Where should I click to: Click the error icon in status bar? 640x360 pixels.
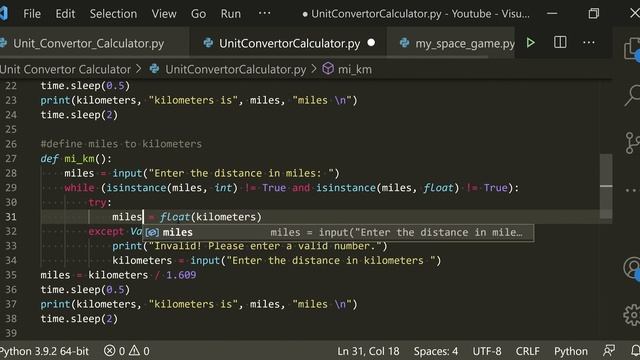109,350
